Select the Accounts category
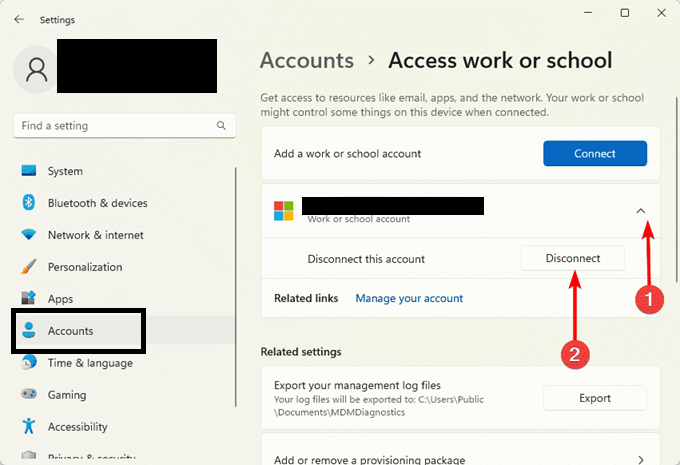The height and width of the screenshot is (465, 680). tap(124, 331)
